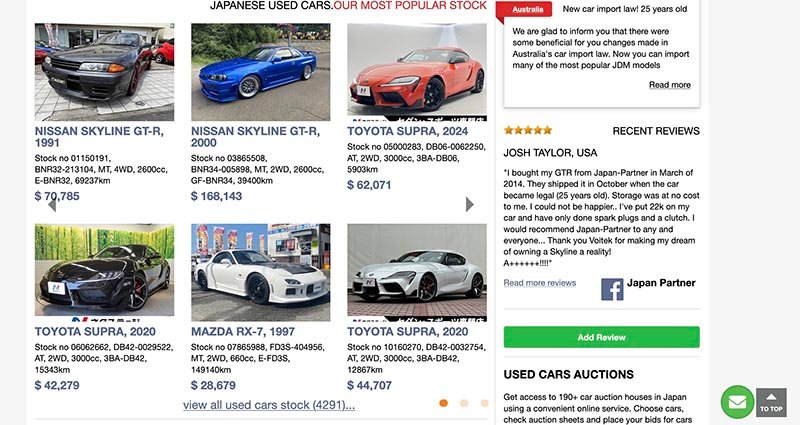Open the Read more news link
This screenshot has height=425, width=800.
click(x=669, y=85)
